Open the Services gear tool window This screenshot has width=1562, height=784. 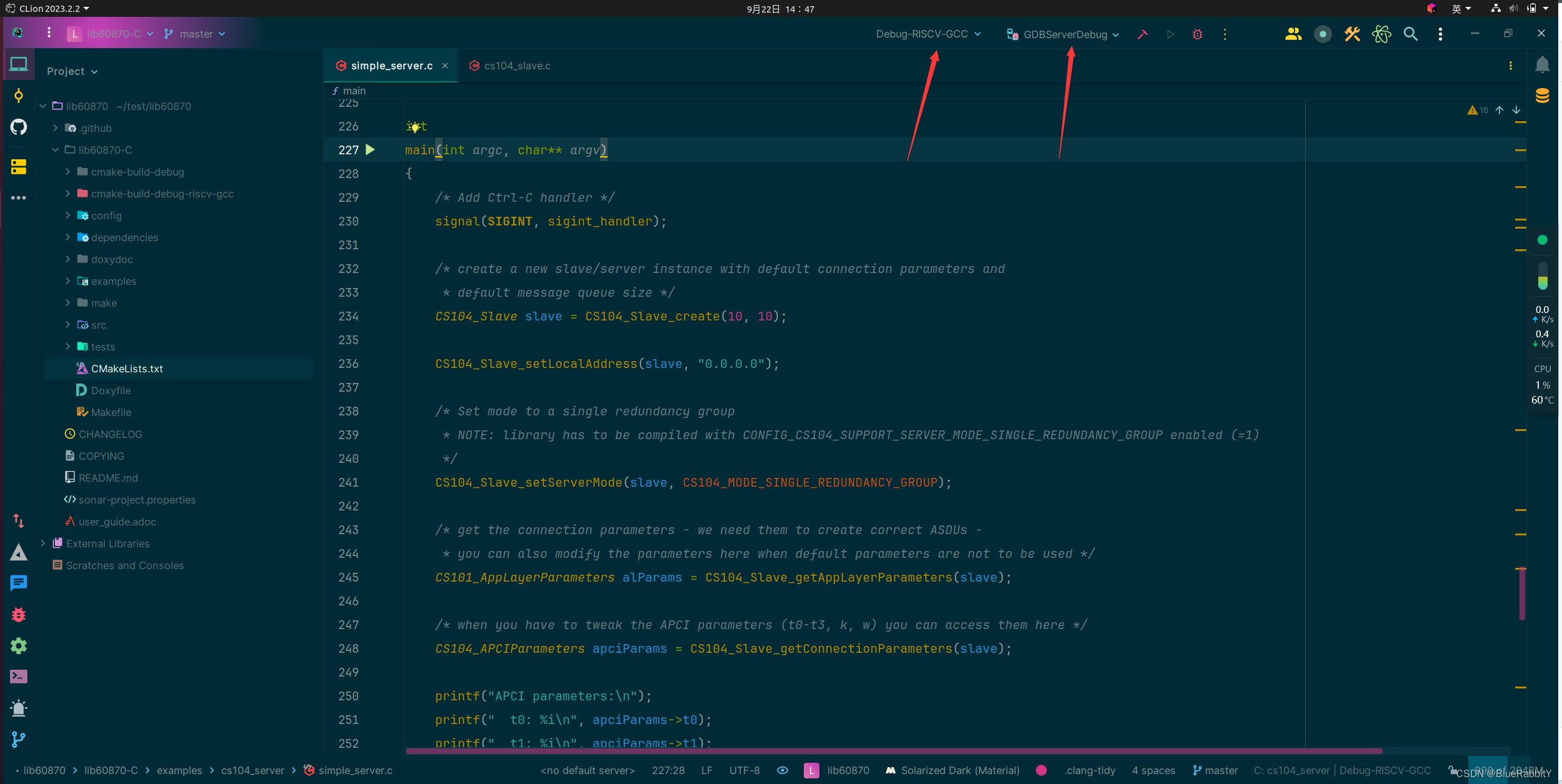tap(18, 646)
